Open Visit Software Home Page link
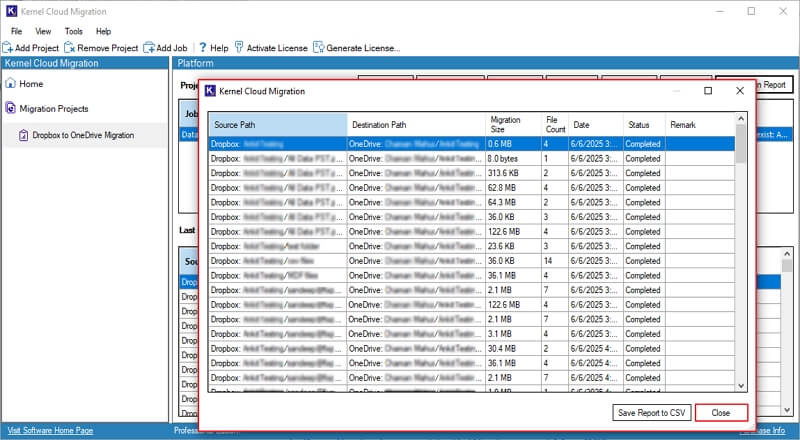The width and height of the screenshot is (800, 440). click(51, 430)
